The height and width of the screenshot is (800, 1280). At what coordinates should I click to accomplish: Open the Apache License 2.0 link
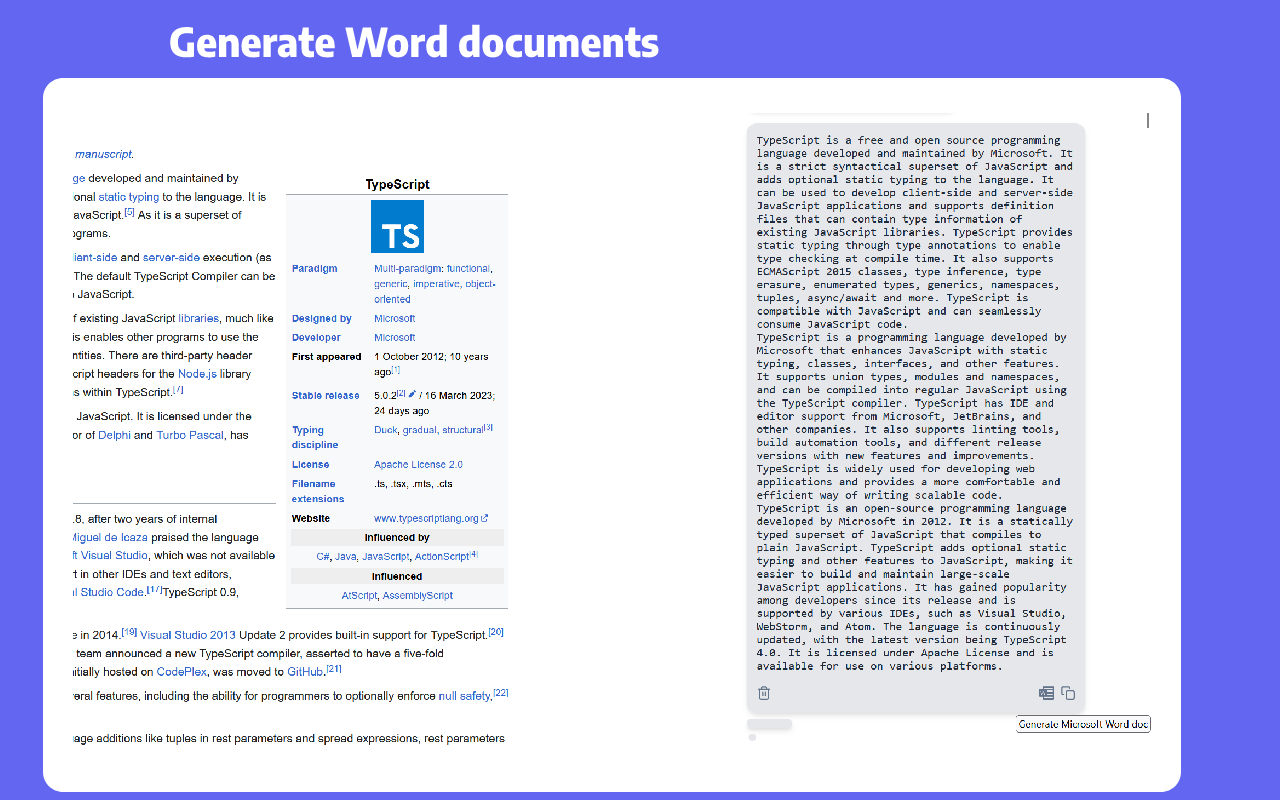tap(418, 464)
